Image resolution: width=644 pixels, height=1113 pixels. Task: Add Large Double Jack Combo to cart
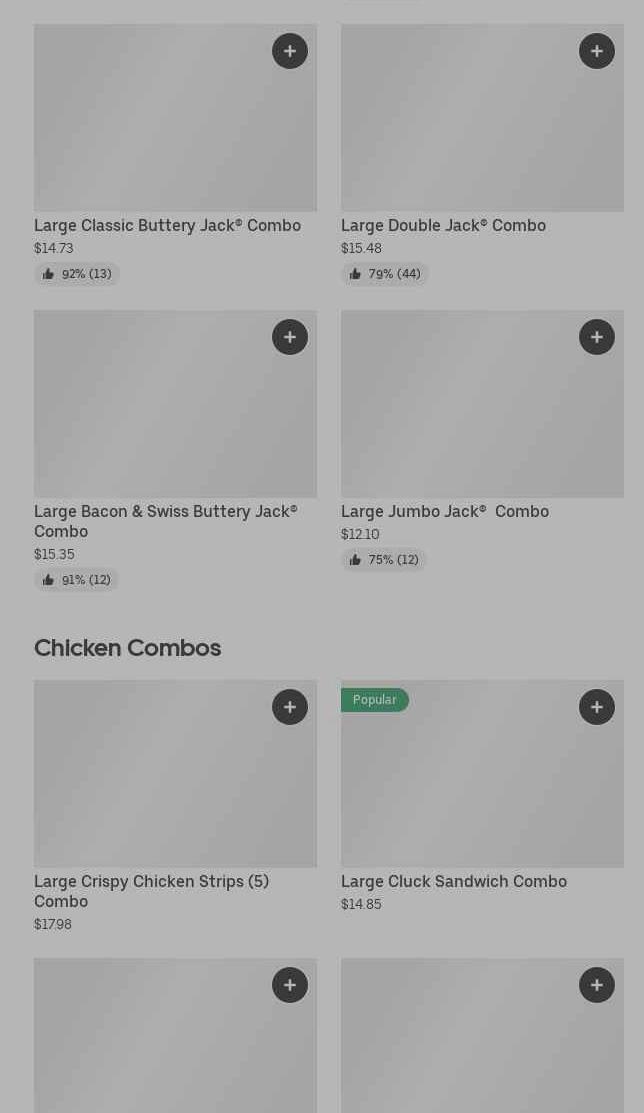[x=597, y=51]
